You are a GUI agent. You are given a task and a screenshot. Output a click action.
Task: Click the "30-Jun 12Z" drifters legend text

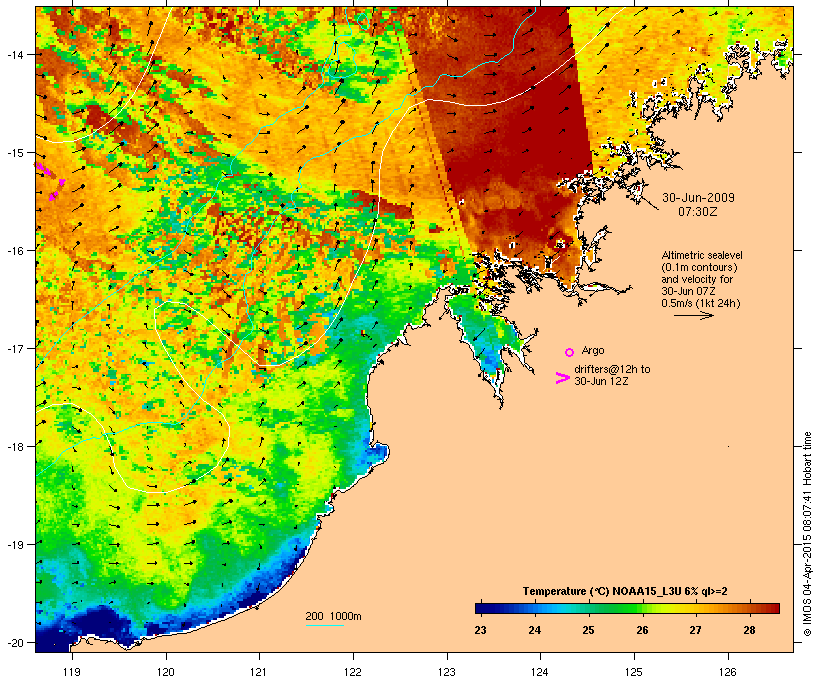coord(601,381)
